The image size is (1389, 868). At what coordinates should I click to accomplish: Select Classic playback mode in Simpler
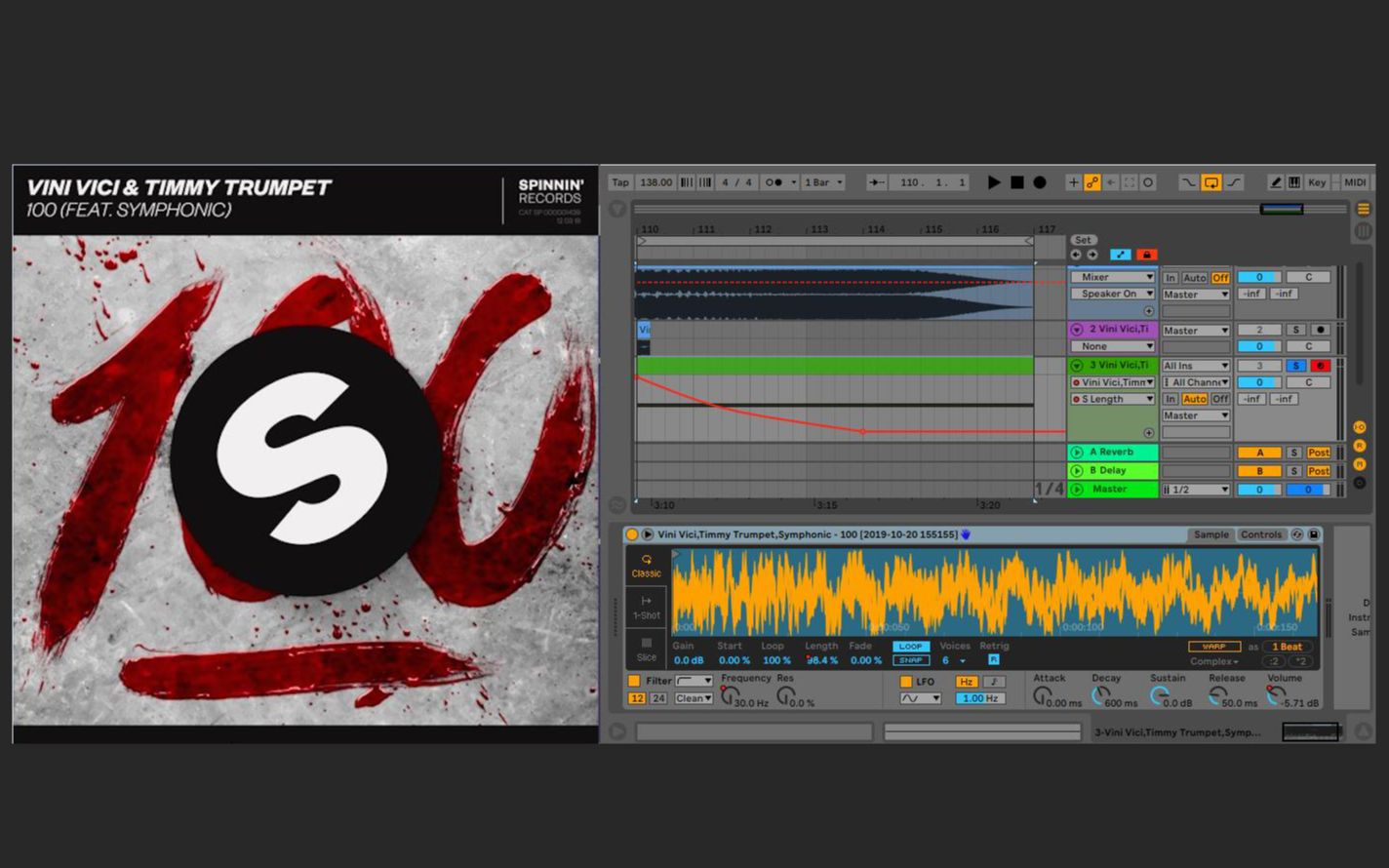click(x=646, y=566)
